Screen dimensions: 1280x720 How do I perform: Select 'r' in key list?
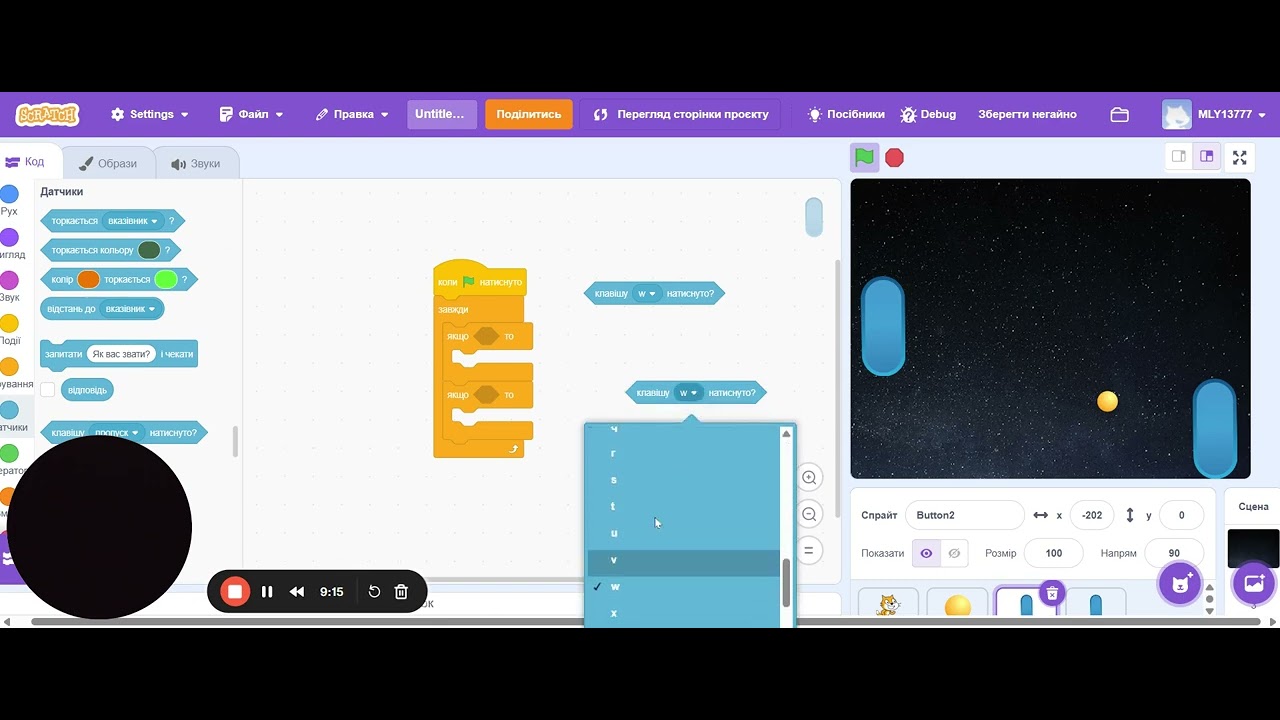(x=683, y=453)
